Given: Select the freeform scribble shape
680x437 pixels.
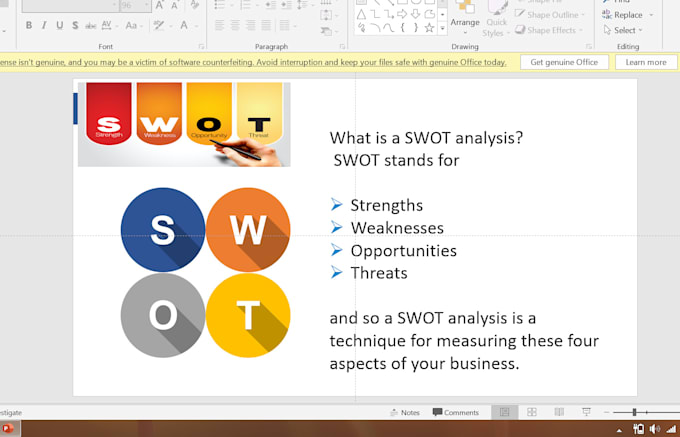Looking at the screenshot, I should pyautogui.click(x=361, y=28).
